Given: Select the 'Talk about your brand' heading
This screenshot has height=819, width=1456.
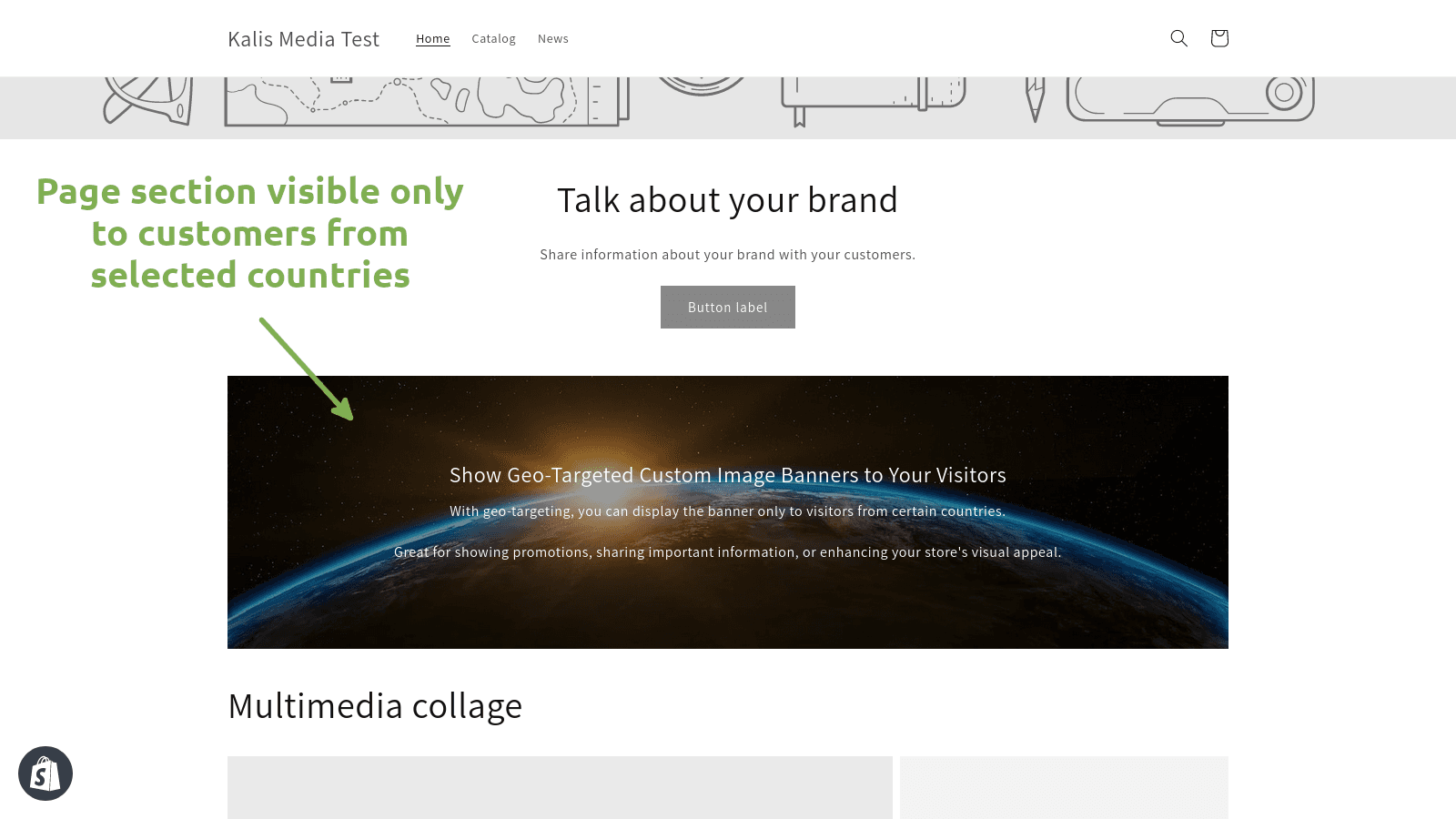Looking at the screenshot, I should 727,200.
